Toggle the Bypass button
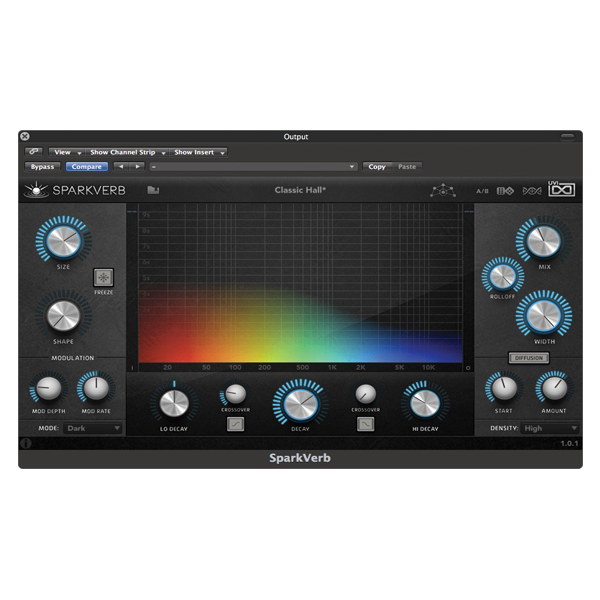 (43, 167)
